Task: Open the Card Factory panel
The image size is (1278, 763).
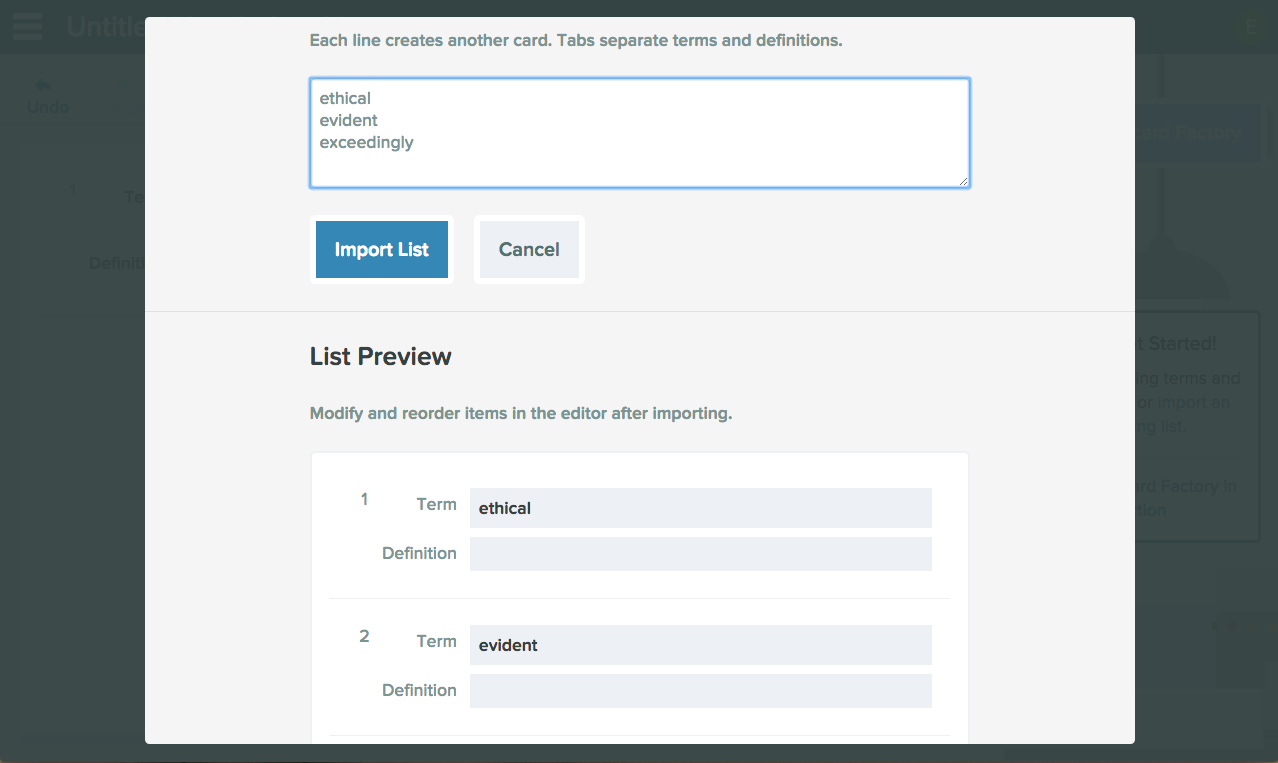Action: [1196, 133]
